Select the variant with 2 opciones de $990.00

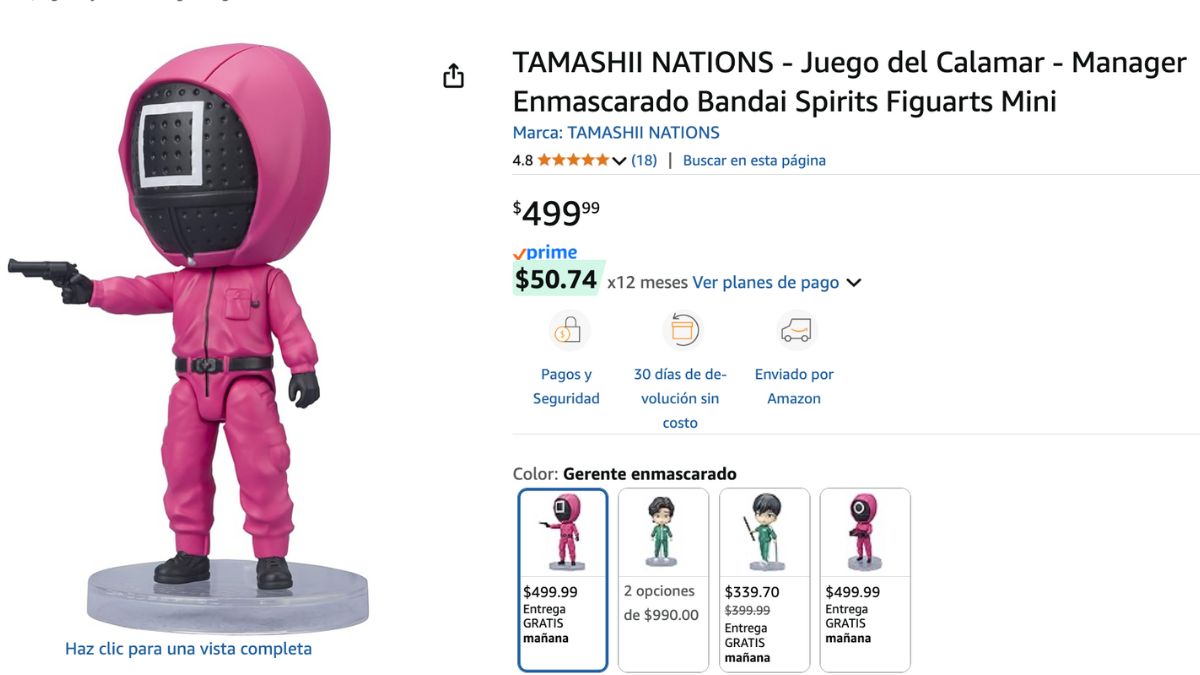[663, 580]
